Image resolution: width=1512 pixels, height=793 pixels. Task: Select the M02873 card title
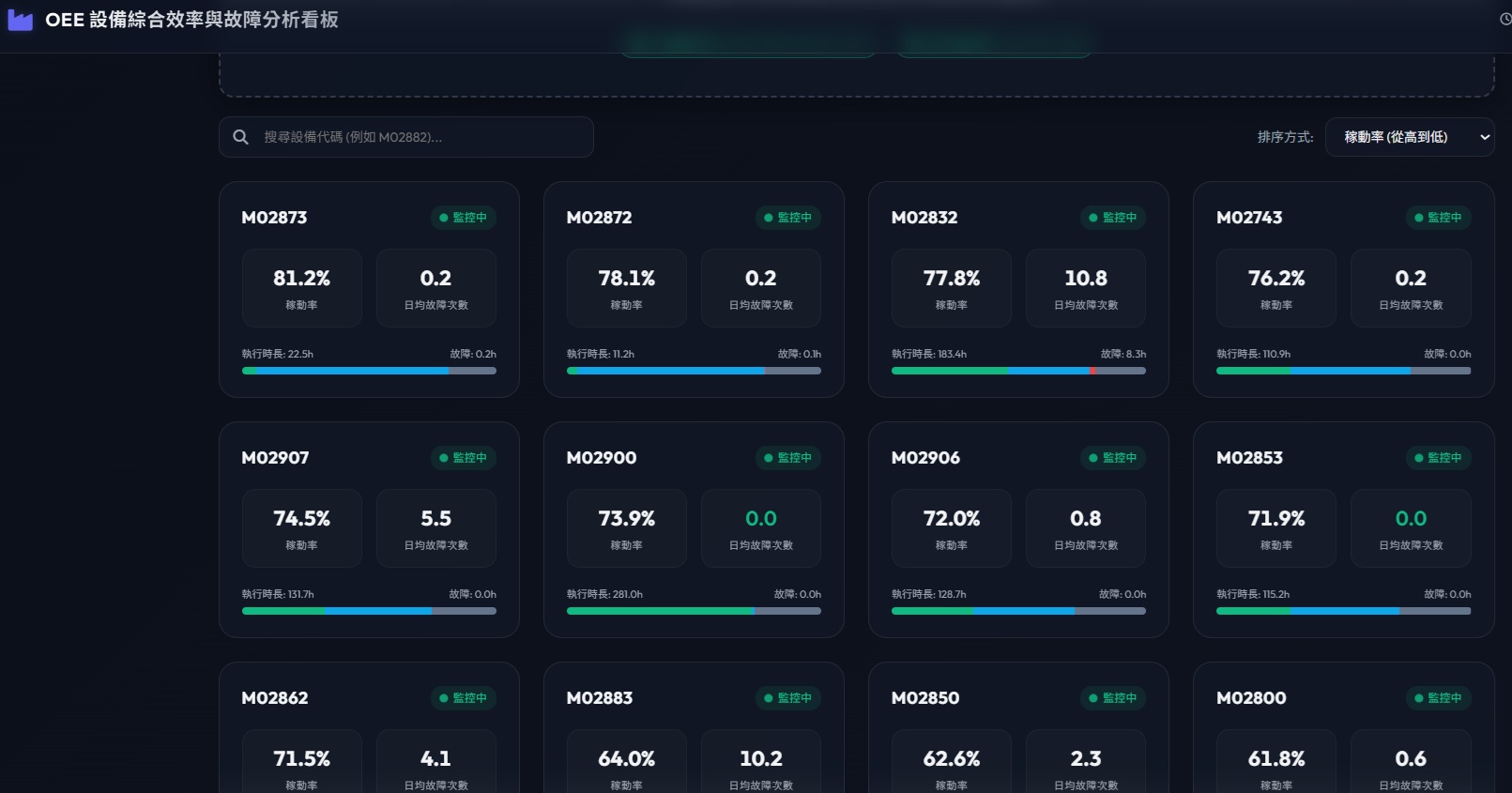click(274, 218)
